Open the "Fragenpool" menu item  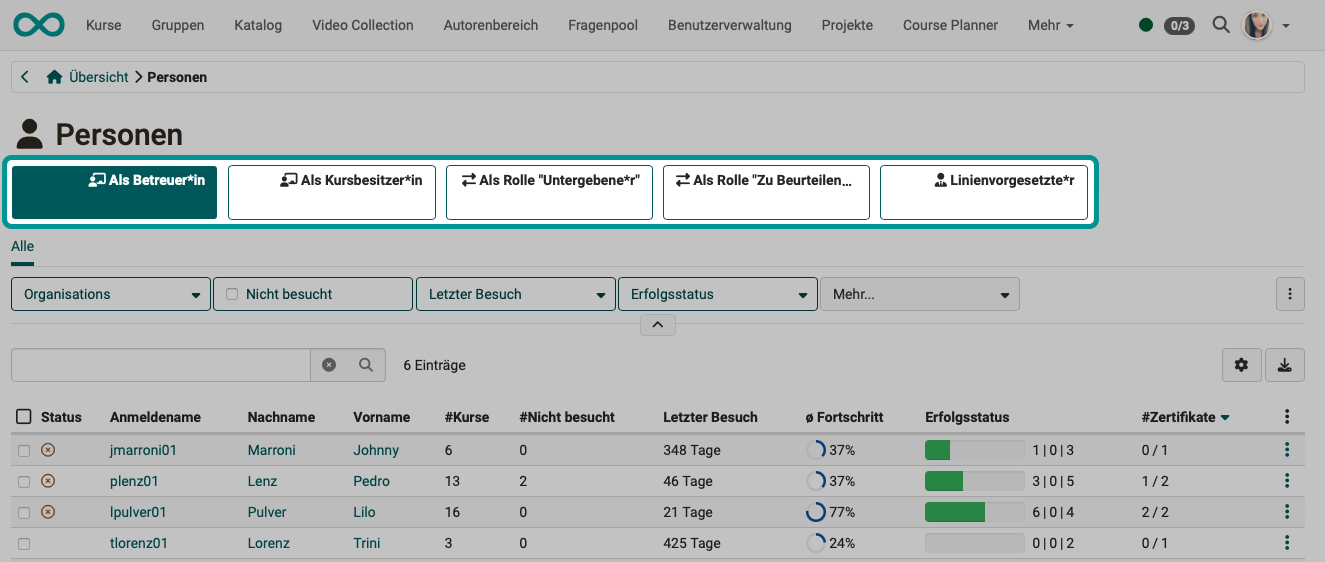(x=602, y=25)
